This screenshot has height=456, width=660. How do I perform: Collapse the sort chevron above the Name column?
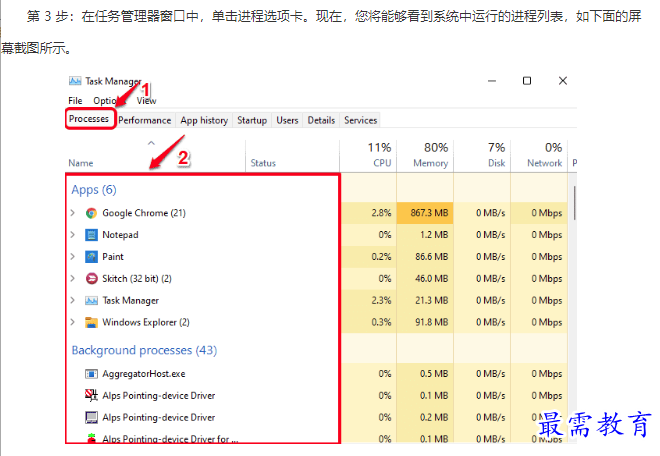[152, 144]
